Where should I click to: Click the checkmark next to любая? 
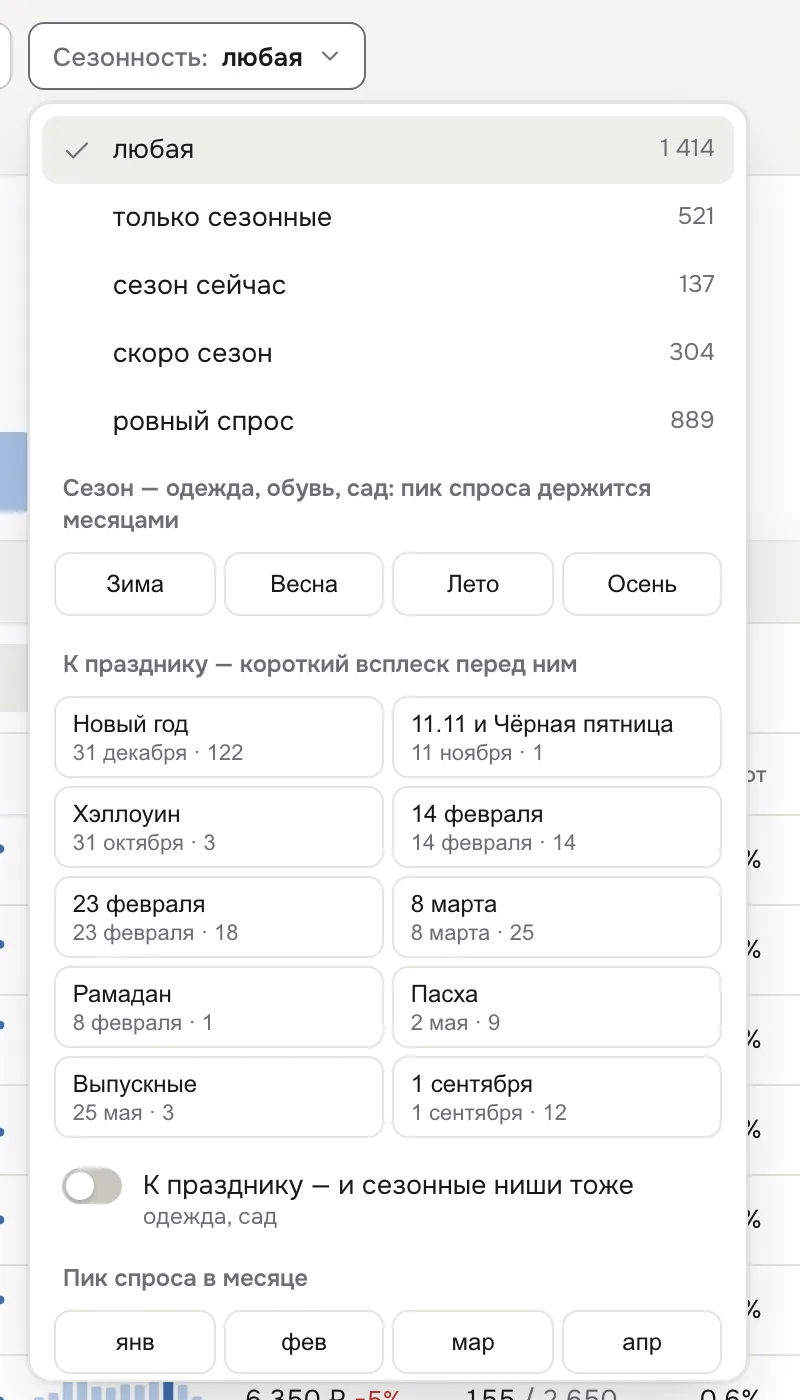click(x=77, y=151)
